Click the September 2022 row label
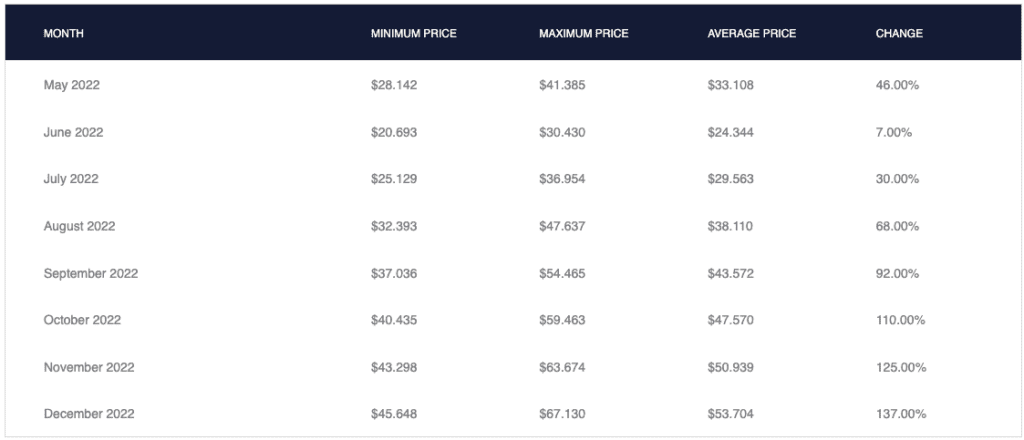The height and width of the screenshot is (440, 1024). pyautogui.click(x=91, y=273)
